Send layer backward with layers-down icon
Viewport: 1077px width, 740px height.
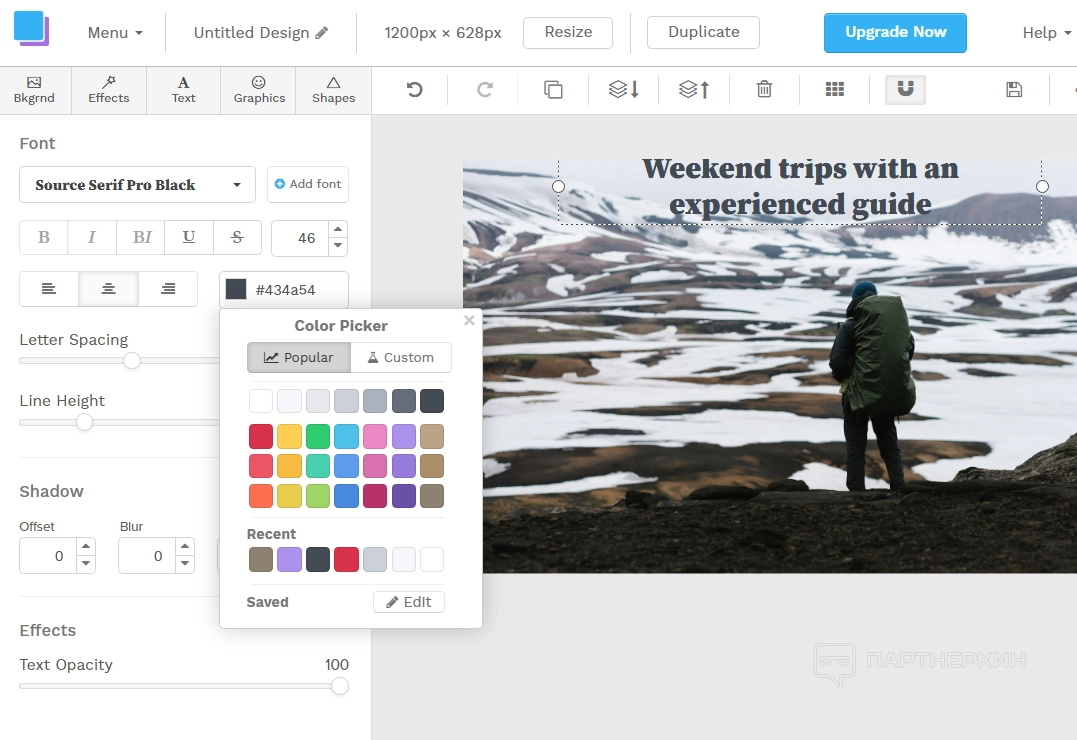coord(624,90)
